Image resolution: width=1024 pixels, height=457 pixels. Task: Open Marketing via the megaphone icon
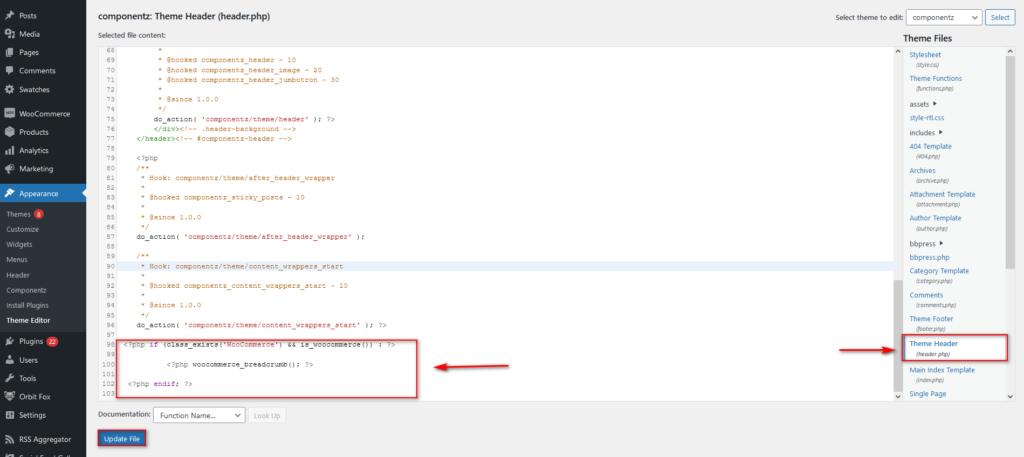click(x=9, y=168)
